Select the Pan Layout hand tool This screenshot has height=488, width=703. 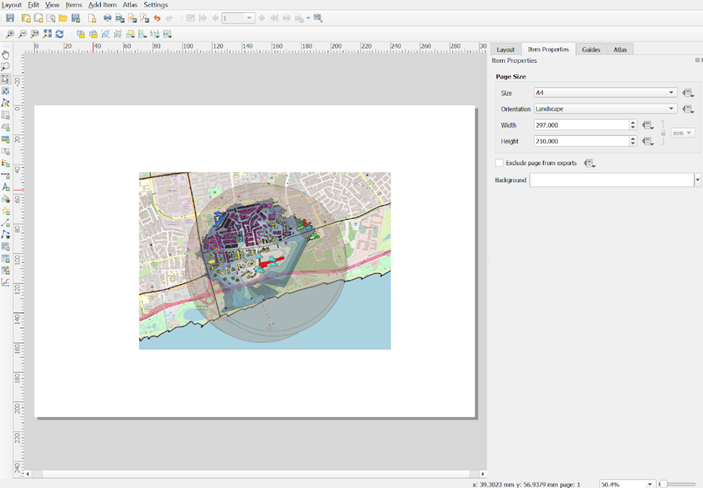(x=6, y=55)
